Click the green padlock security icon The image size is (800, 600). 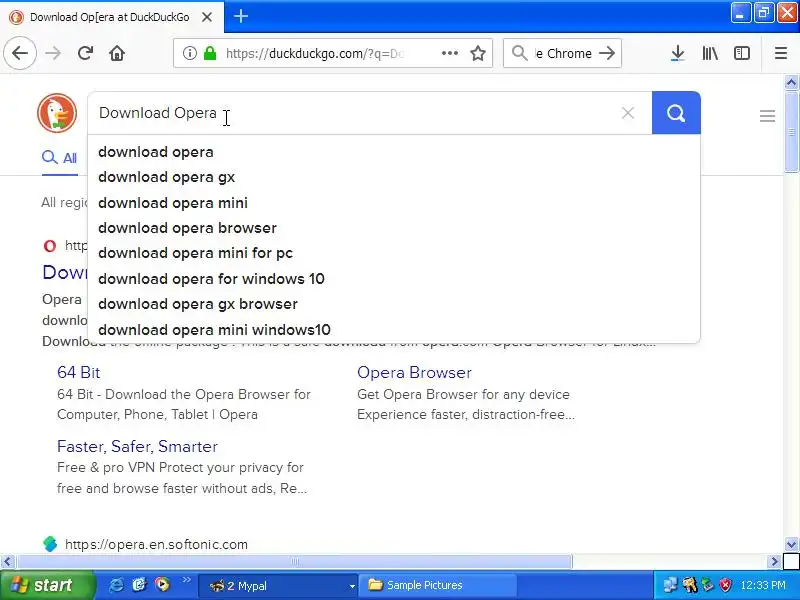210,53
